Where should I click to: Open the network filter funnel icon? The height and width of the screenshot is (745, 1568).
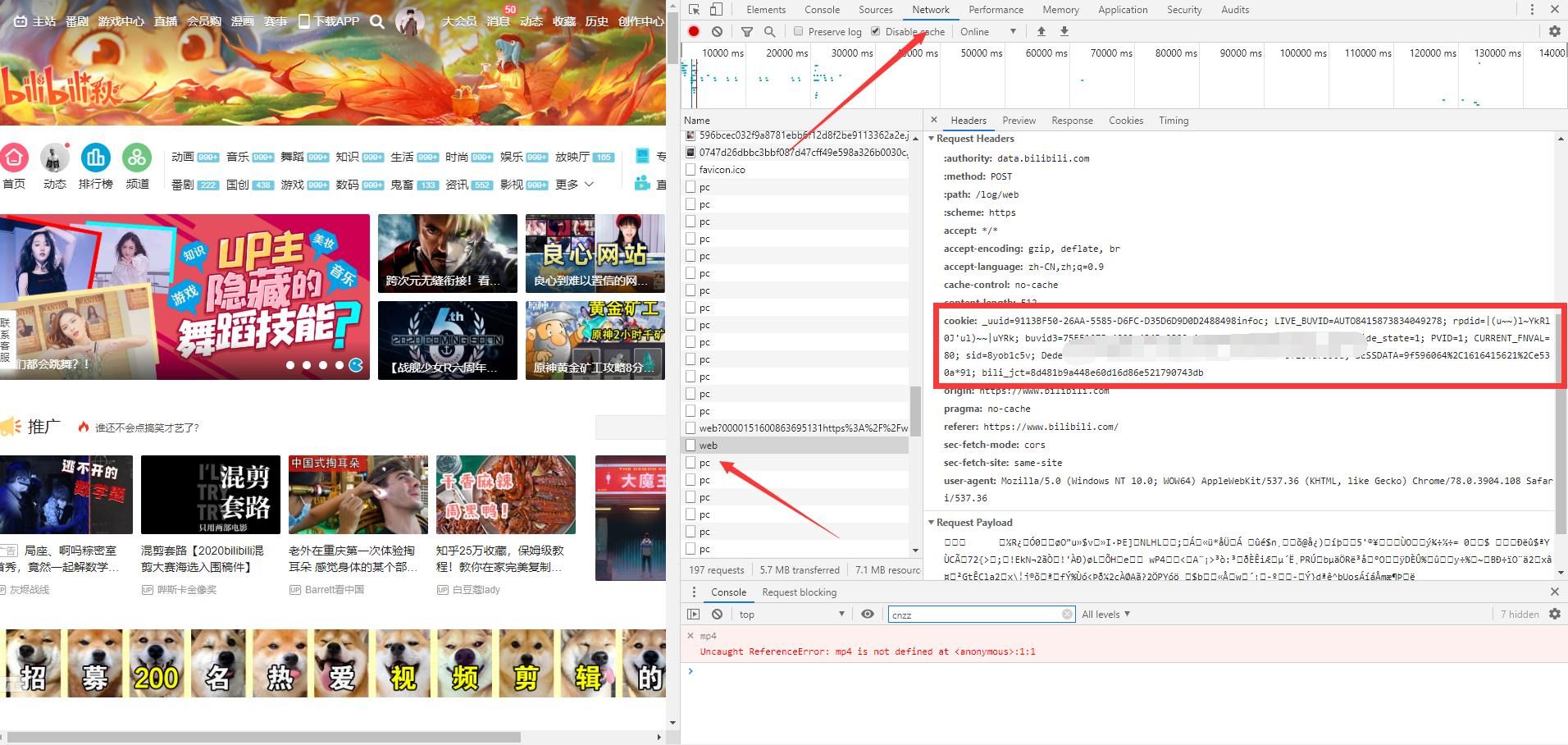click(x=746, y=31)
